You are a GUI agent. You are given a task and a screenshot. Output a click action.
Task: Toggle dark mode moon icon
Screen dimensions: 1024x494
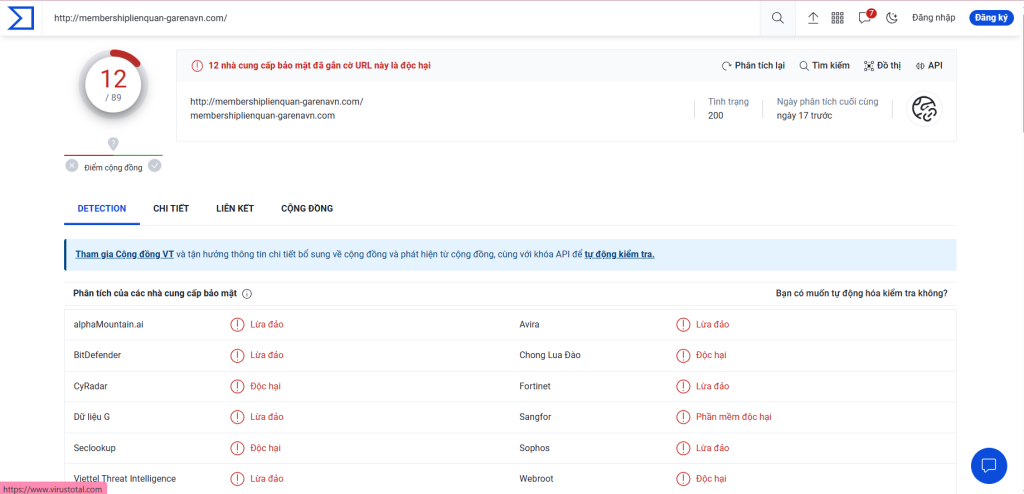point(892,18)
